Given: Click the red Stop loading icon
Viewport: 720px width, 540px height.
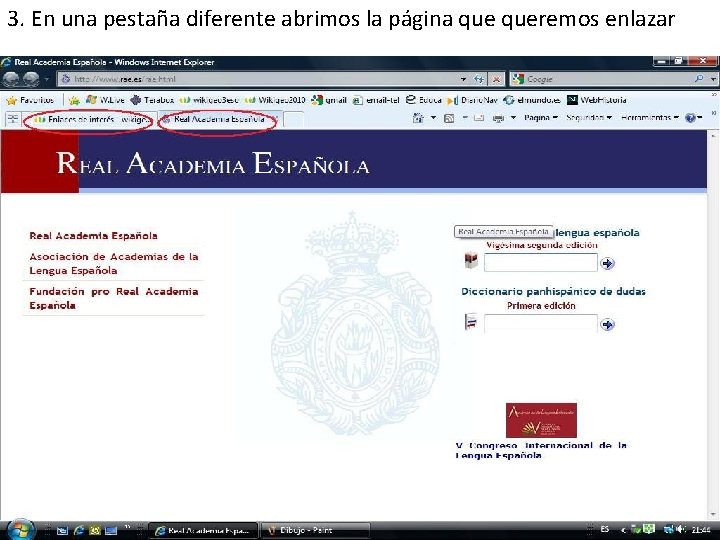Looking at the screenshot, I should pos(496,79).
